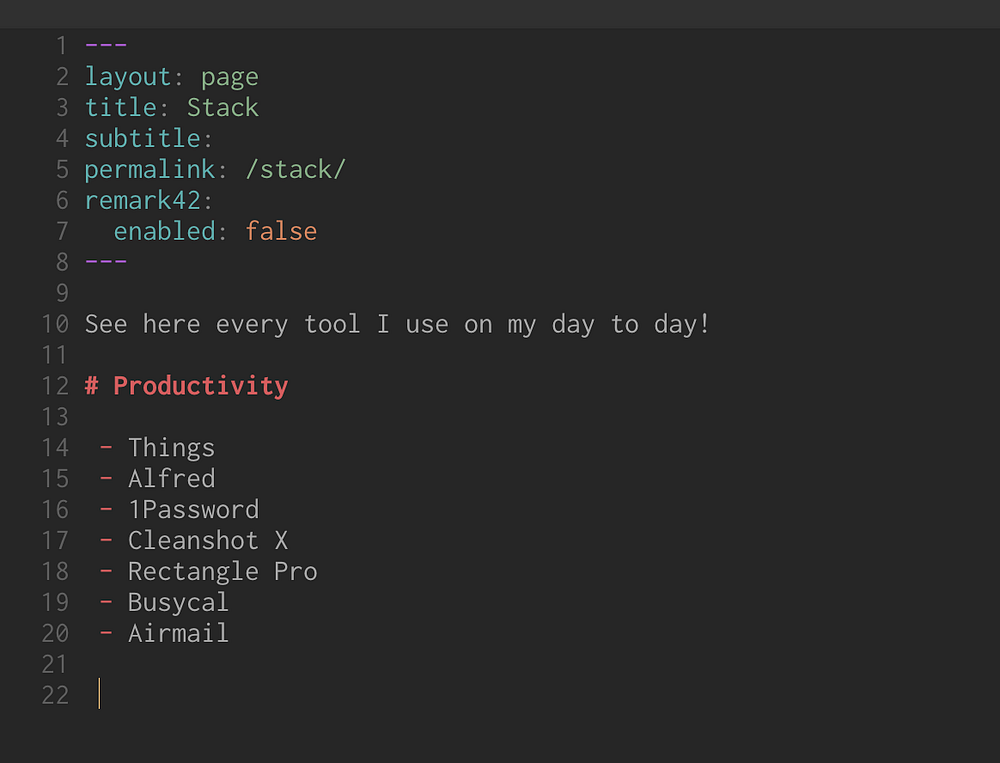1000x763 pixels.
Task: Click the "false" value after enabled
Action: [281, 231]
